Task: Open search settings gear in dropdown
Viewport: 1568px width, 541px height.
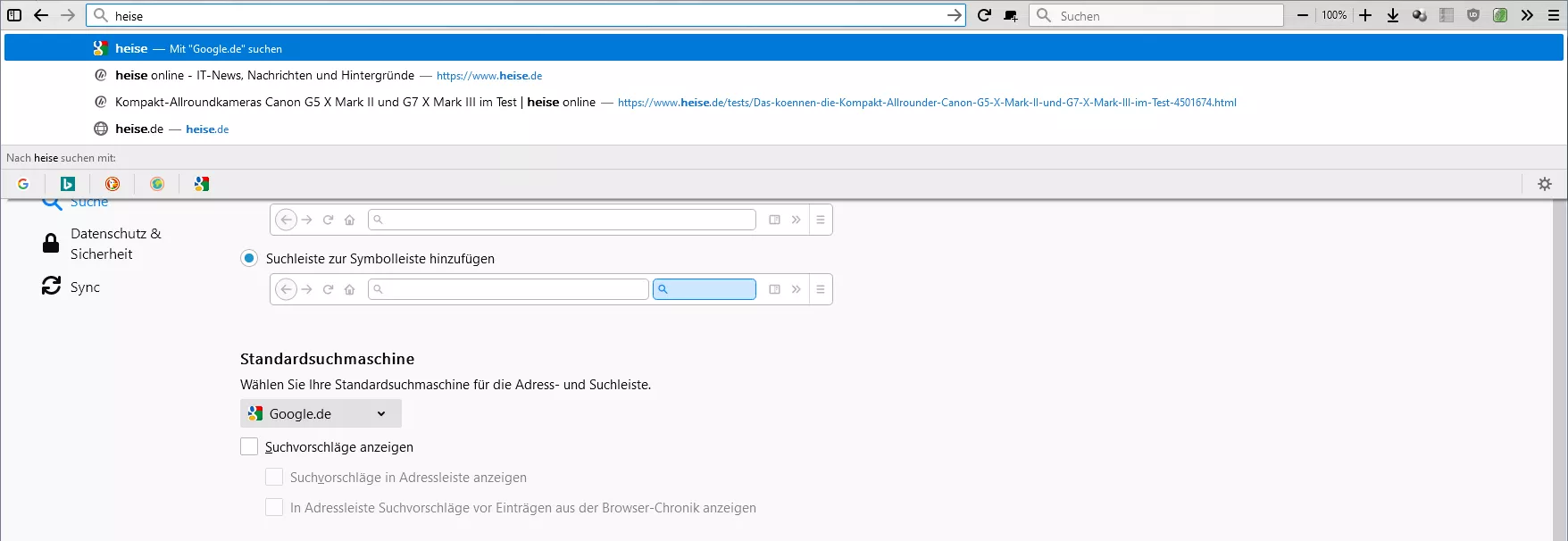Action: [x=1545, y=184]
